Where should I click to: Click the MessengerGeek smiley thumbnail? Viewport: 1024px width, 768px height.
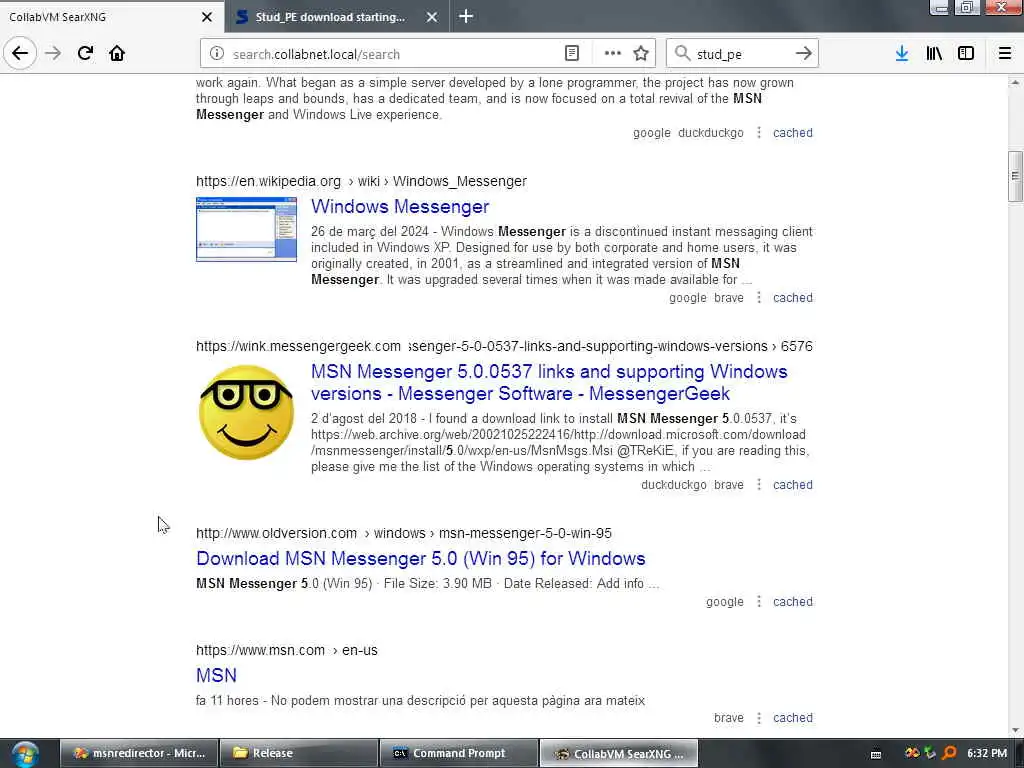[246, 412]
